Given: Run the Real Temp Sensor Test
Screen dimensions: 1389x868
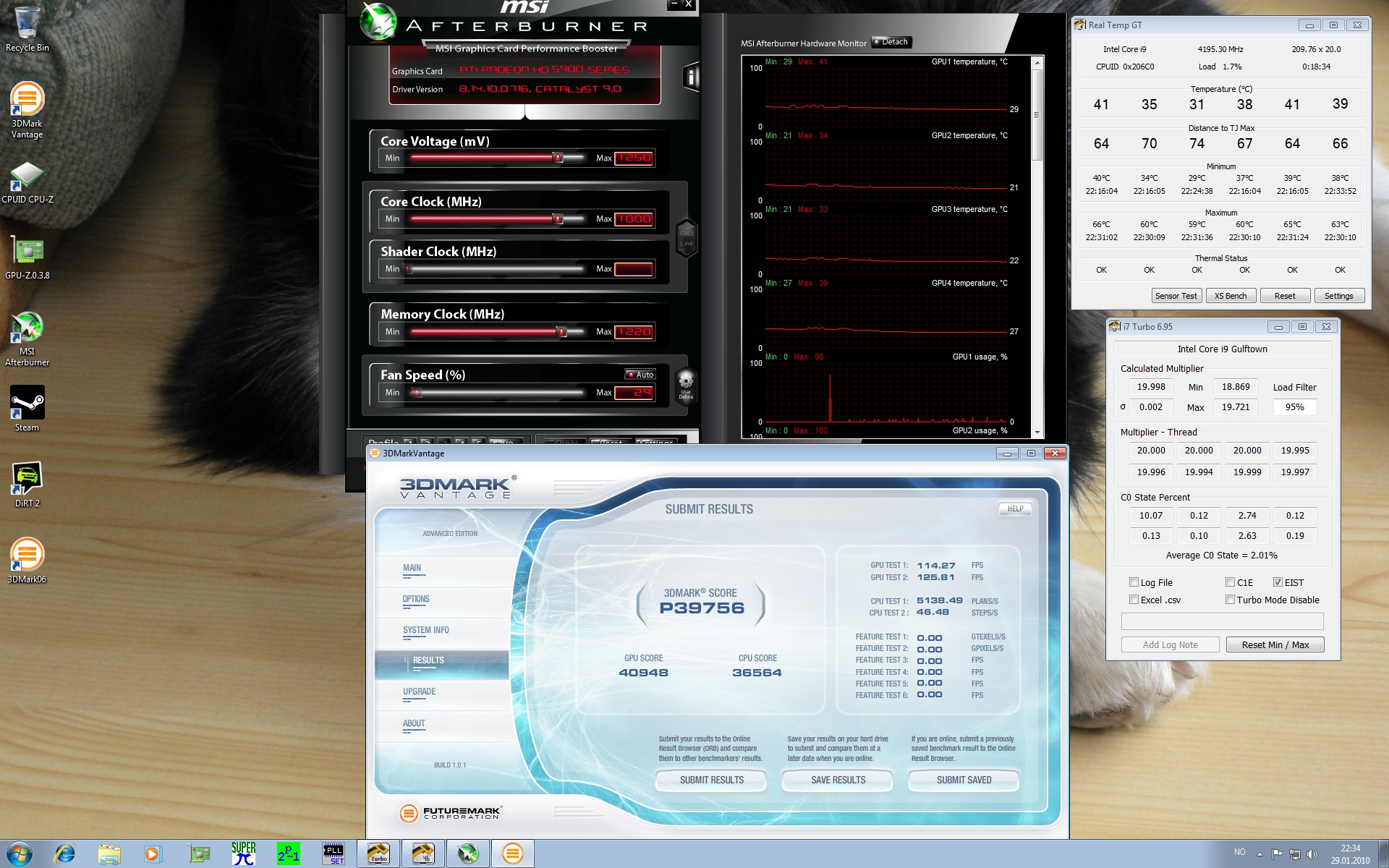Looking at the screenshot, I should [1176, 296].
